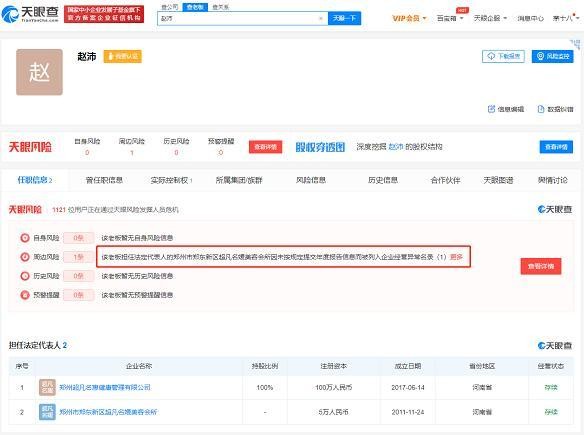Viewport: 584px width, 435px height.
Task: Switch to the 曾任职信息 tab
Action: (104, 180)
